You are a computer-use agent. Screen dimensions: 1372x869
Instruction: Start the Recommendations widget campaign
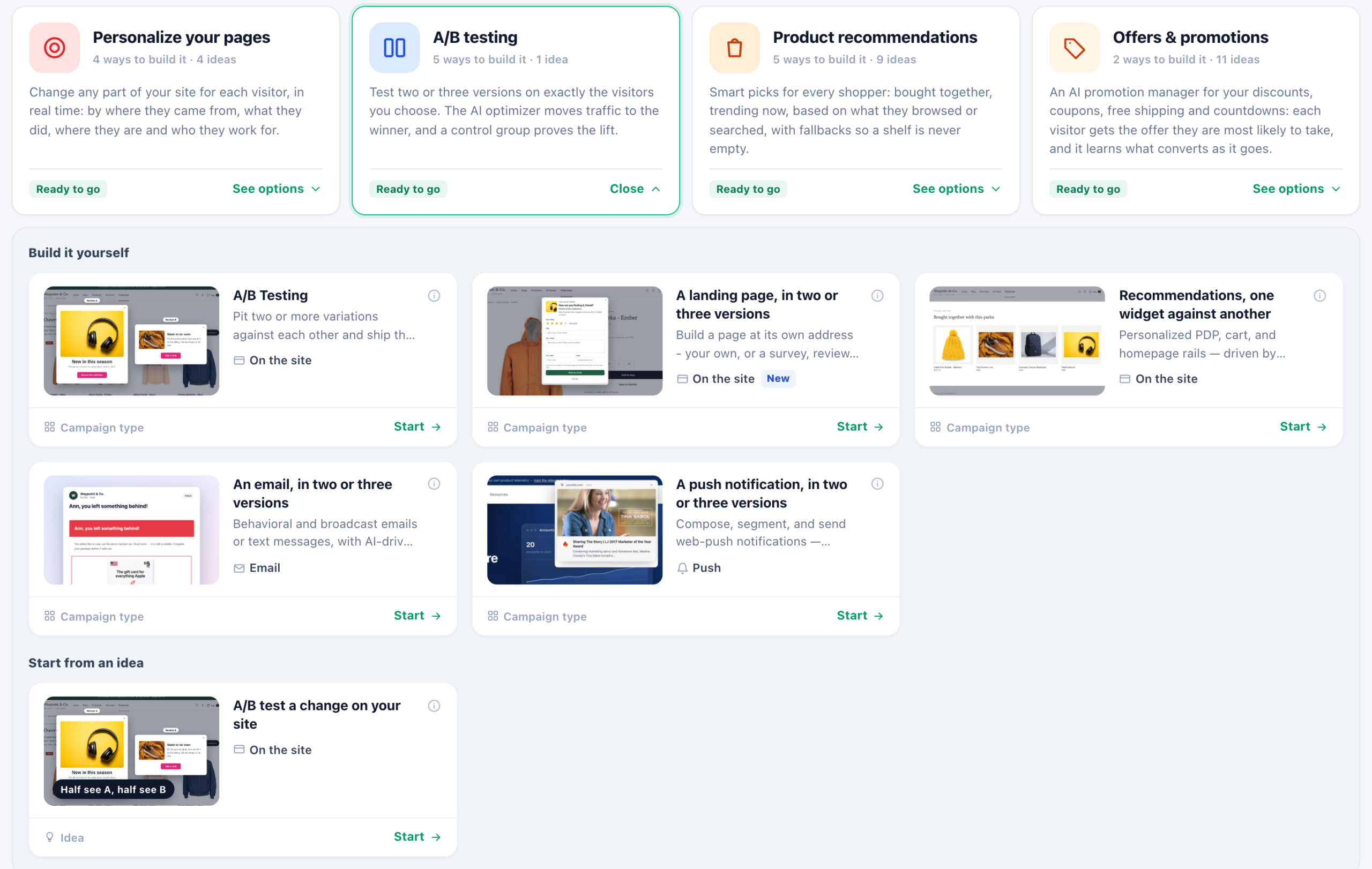(1303, 427)
